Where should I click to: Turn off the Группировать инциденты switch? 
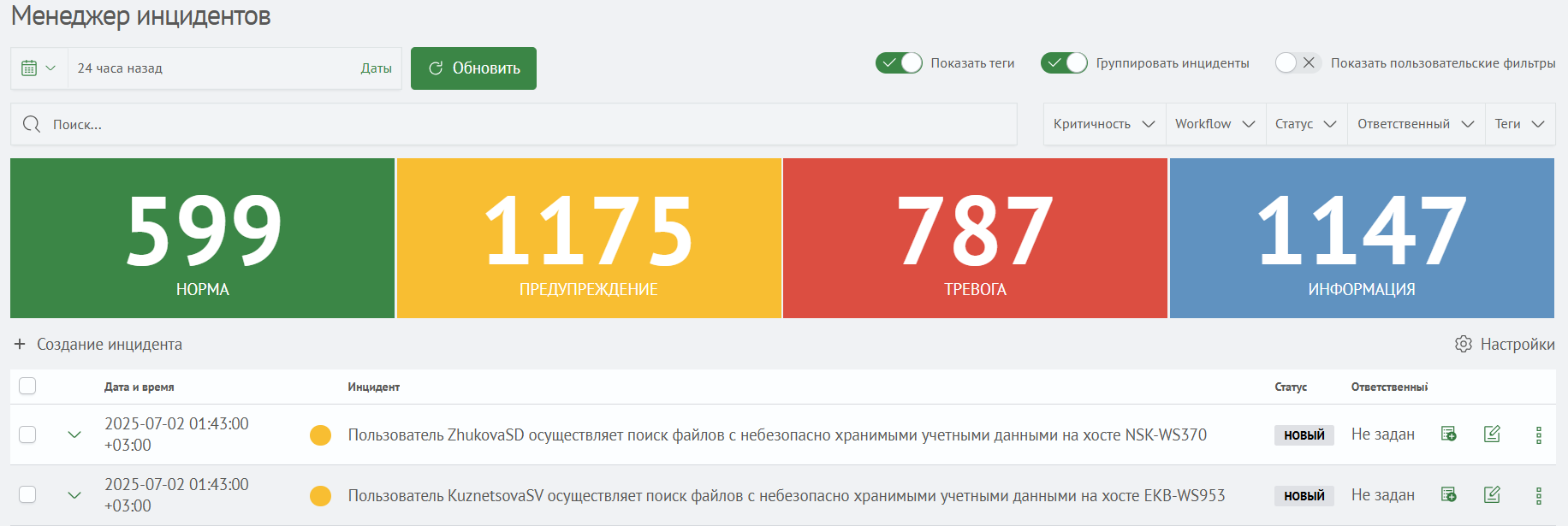1064,62
